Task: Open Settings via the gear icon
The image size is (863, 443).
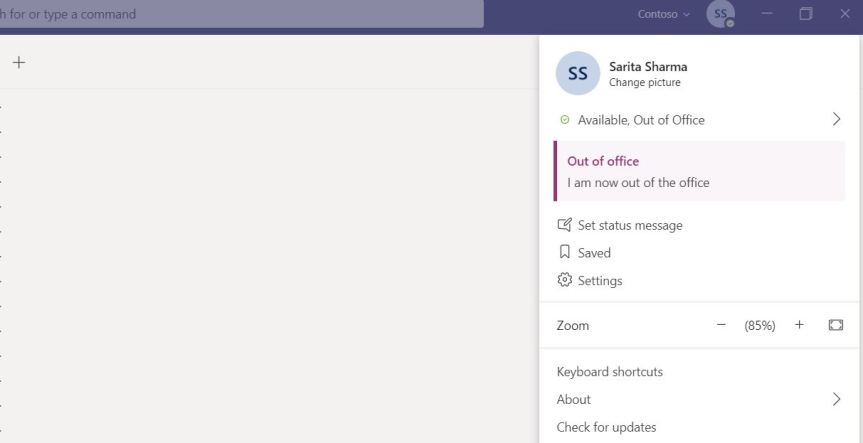Action: (x=565, y=281)
